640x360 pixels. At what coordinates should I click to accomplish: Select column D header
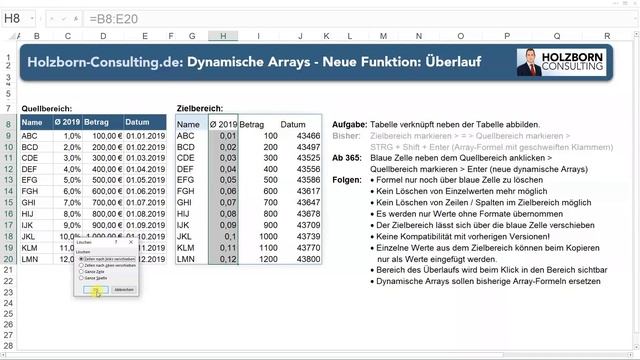(x=103, y=36)
